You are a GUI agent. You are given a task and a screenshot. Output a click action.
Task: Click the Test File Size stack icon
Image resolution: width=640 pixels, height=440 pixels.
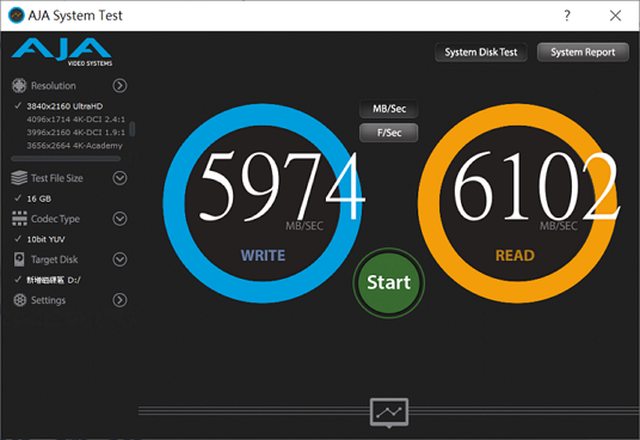pos(18,178)
